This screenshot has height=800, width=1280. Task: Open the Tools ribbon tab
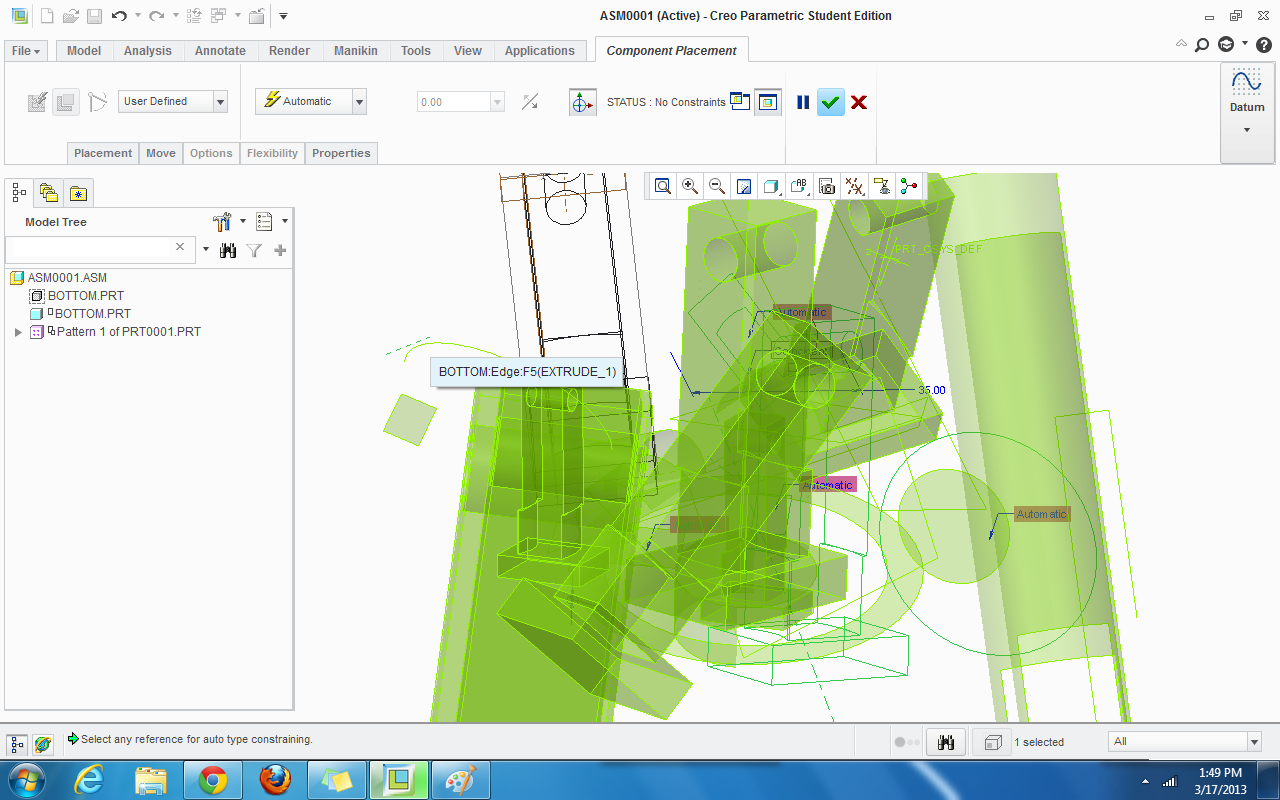click(416, 51)
